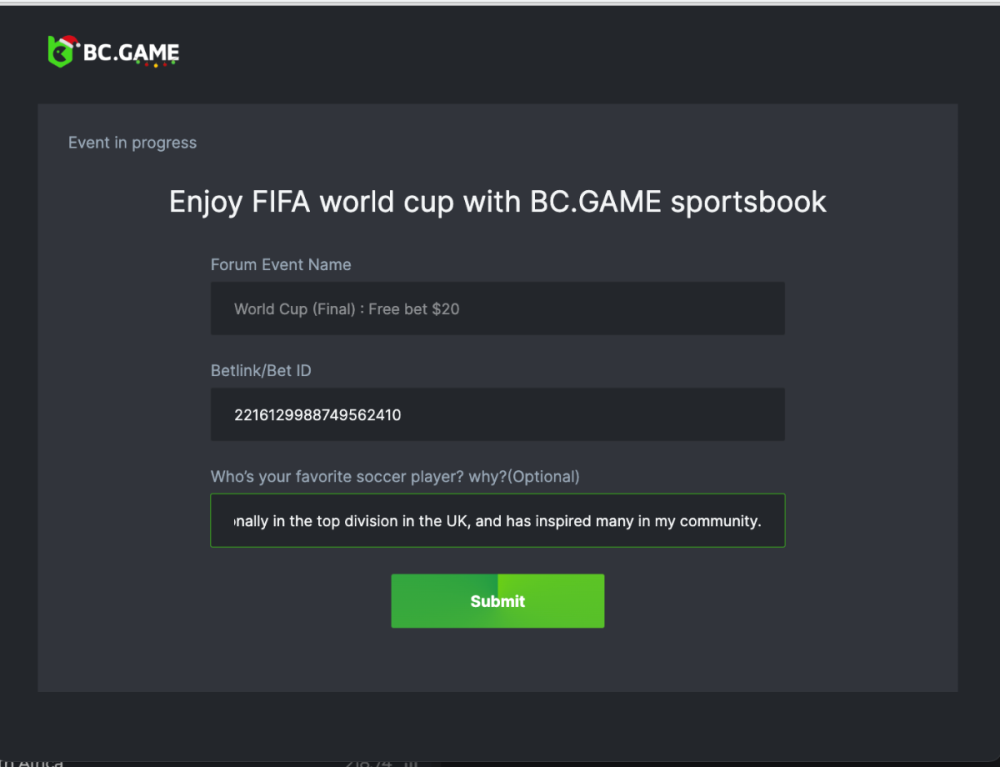Submit the FIFA world cup event form

[x=497, y=600]
